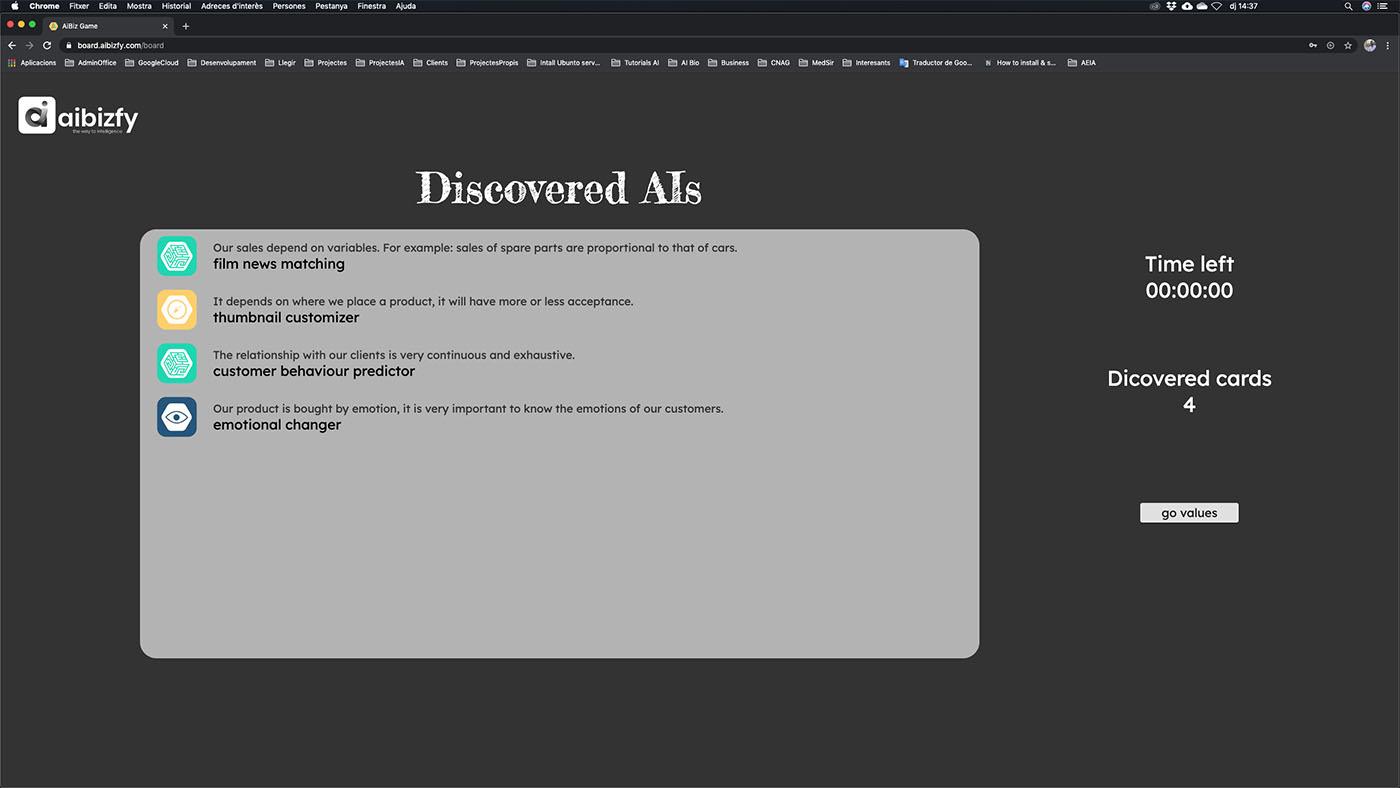The width and height of the screenshot is (1400, 788).
Task: Open the saved passwords key icon
Action: coord(1313,45)
